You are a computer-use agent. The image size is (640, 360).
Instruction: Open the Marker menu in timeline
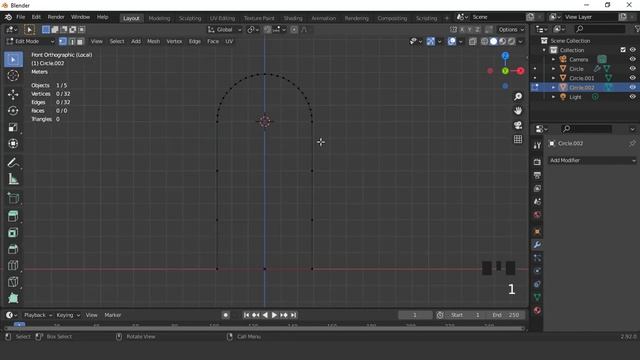coord(113,315)
